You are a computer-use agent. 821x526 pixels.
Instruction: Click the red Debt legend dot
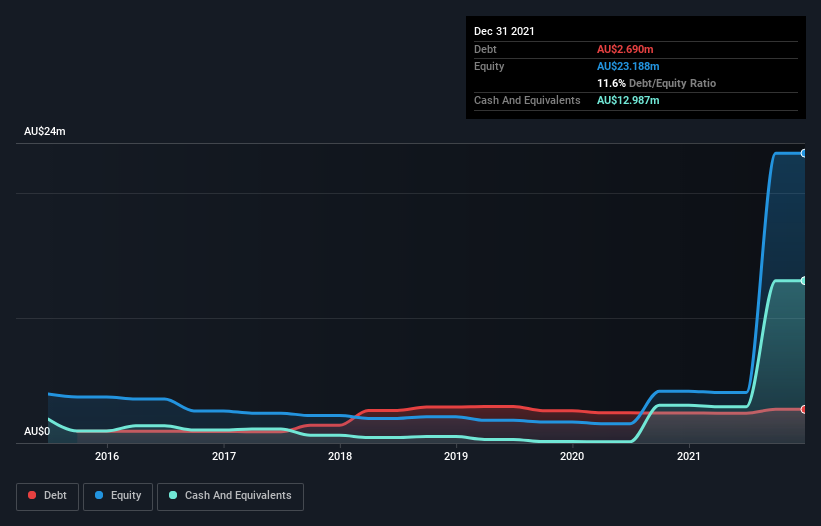pyautogui.click(x=32, y=495)
